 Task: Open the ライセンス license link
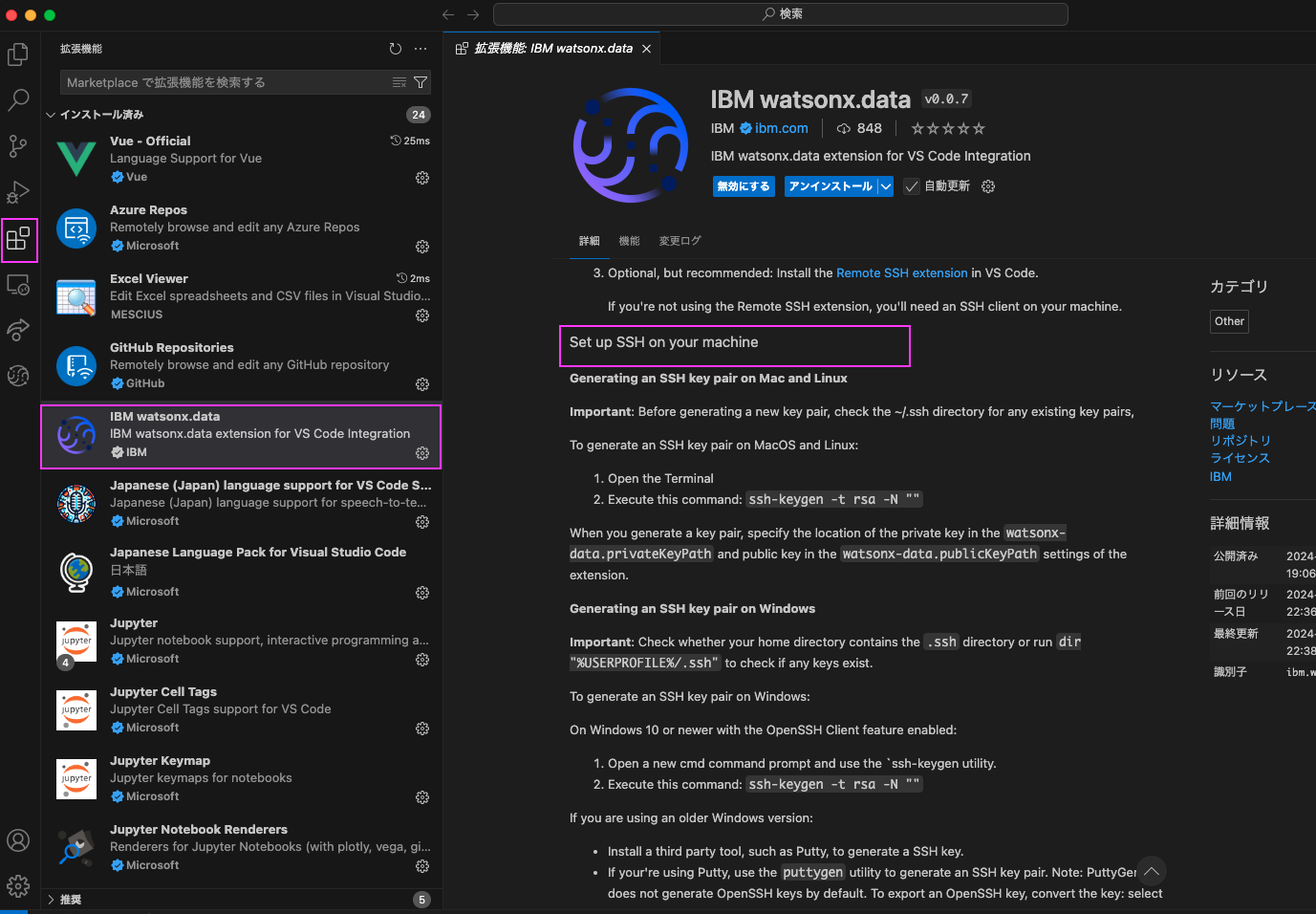pyautogui.click(x=1240, y=458)
